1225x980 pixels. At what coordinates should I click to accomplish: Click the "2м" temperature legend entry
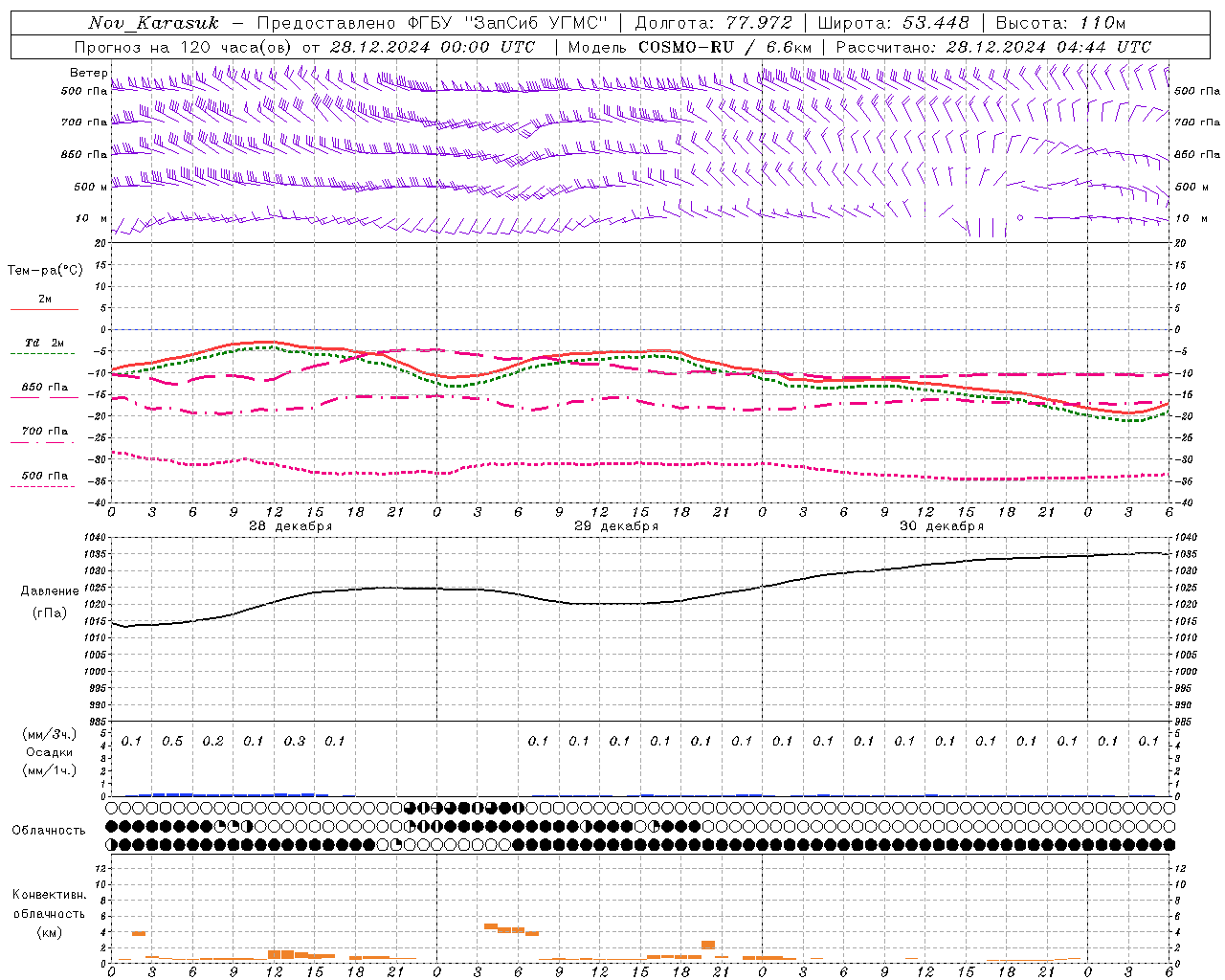click(x=45, y=300)
